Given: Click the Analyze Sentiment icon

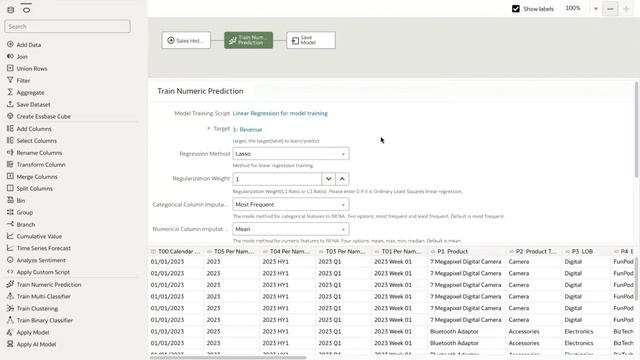Looking at the screenshot, I should tap(10, 260).
